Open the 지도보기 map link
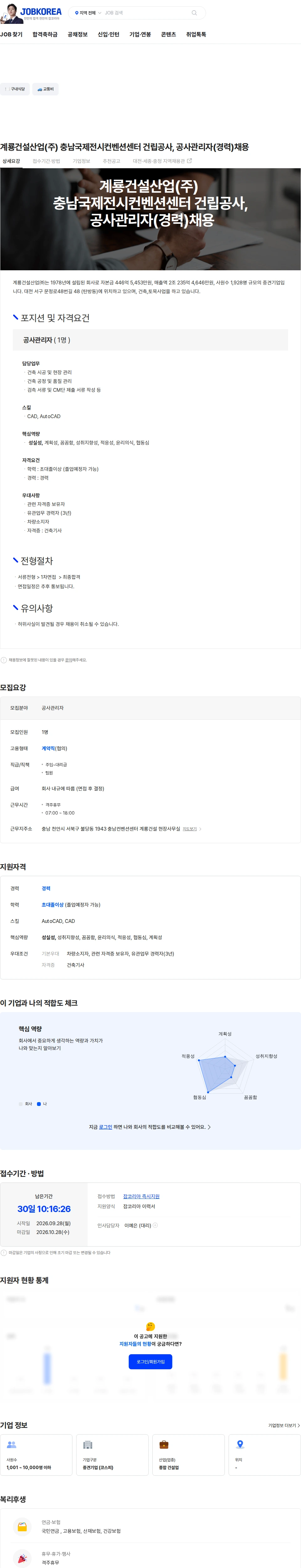The height and width of the screenshot is (1568, 301). pos(189,829)
